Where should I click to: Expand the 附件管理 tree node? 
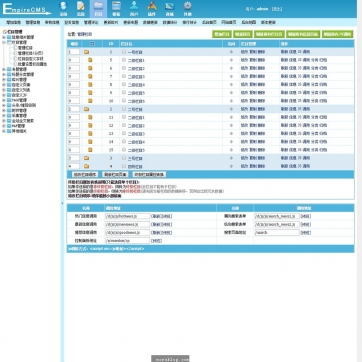click(x=4, y=110)
